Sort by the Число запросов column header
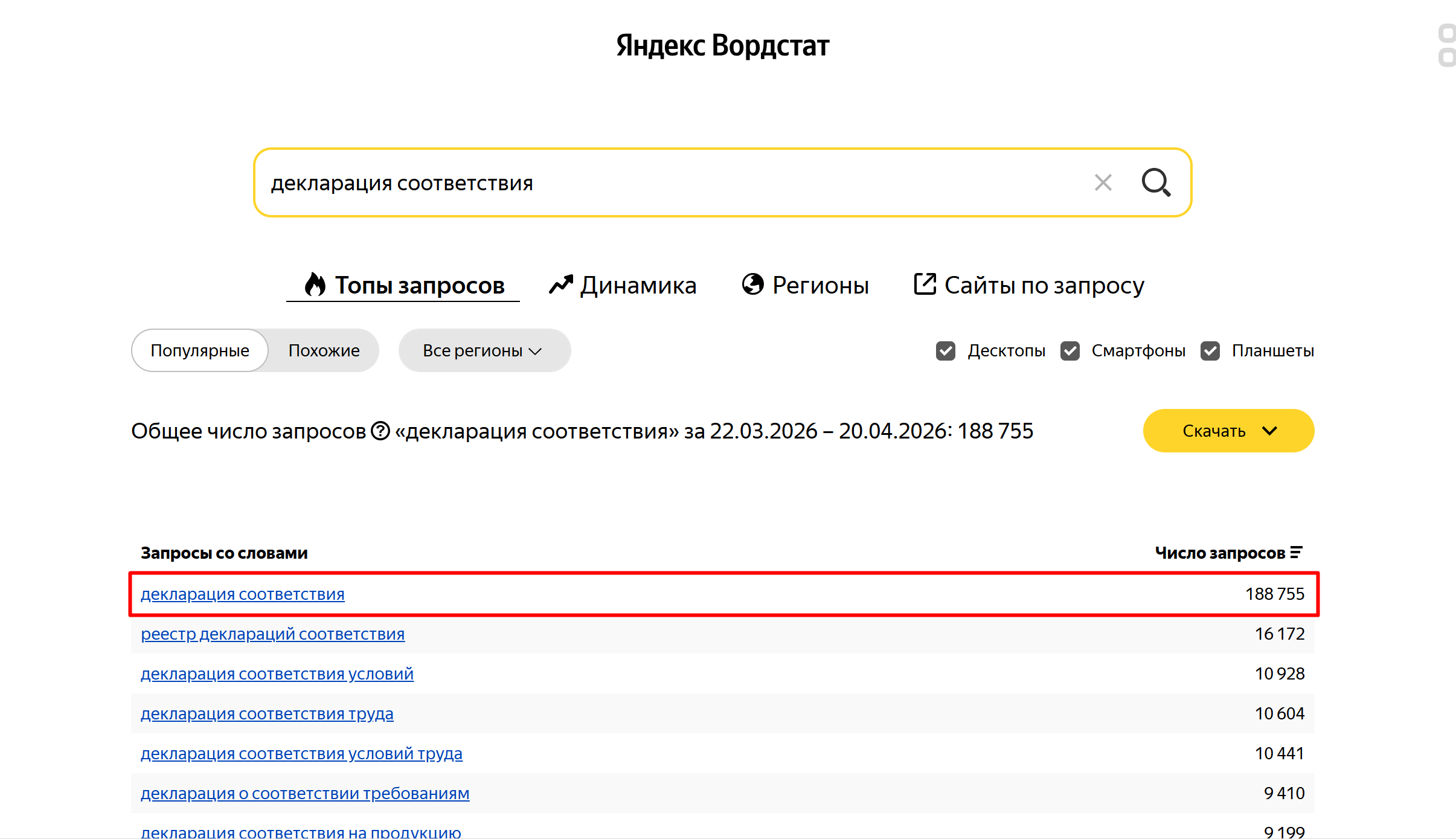Screen dimensions: 1456x839 coord(1228,553)
